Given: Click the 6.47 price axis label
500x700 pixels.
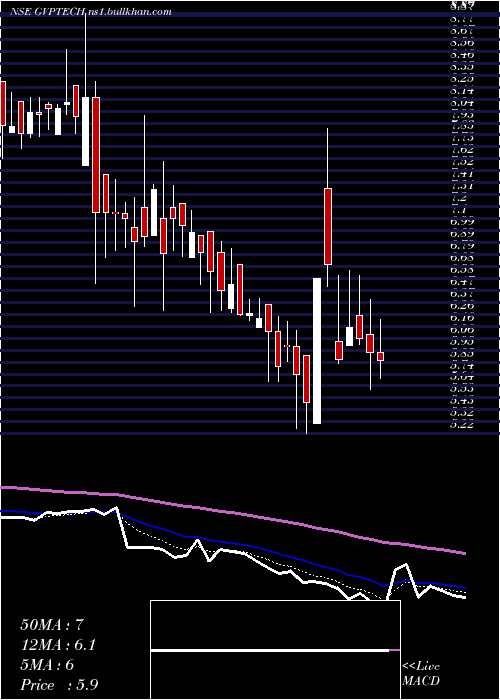Looking at the screenshot, I should [x=462, y=282].
